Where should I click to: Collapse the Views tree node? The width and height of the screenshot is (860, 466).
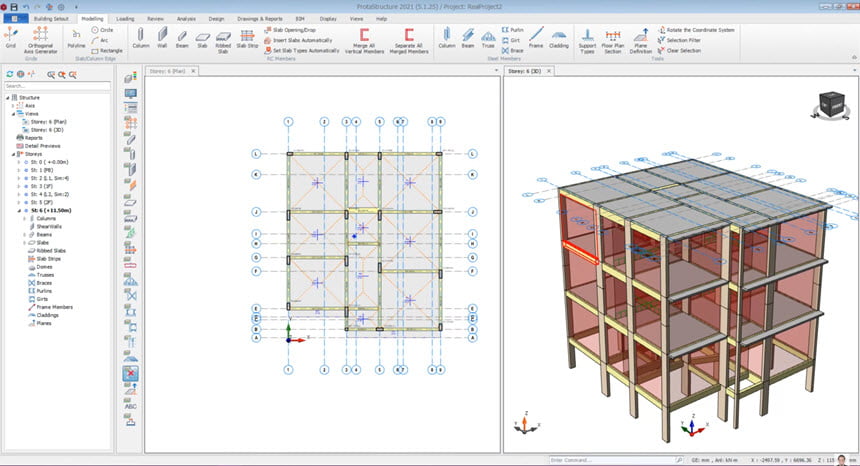13,113
